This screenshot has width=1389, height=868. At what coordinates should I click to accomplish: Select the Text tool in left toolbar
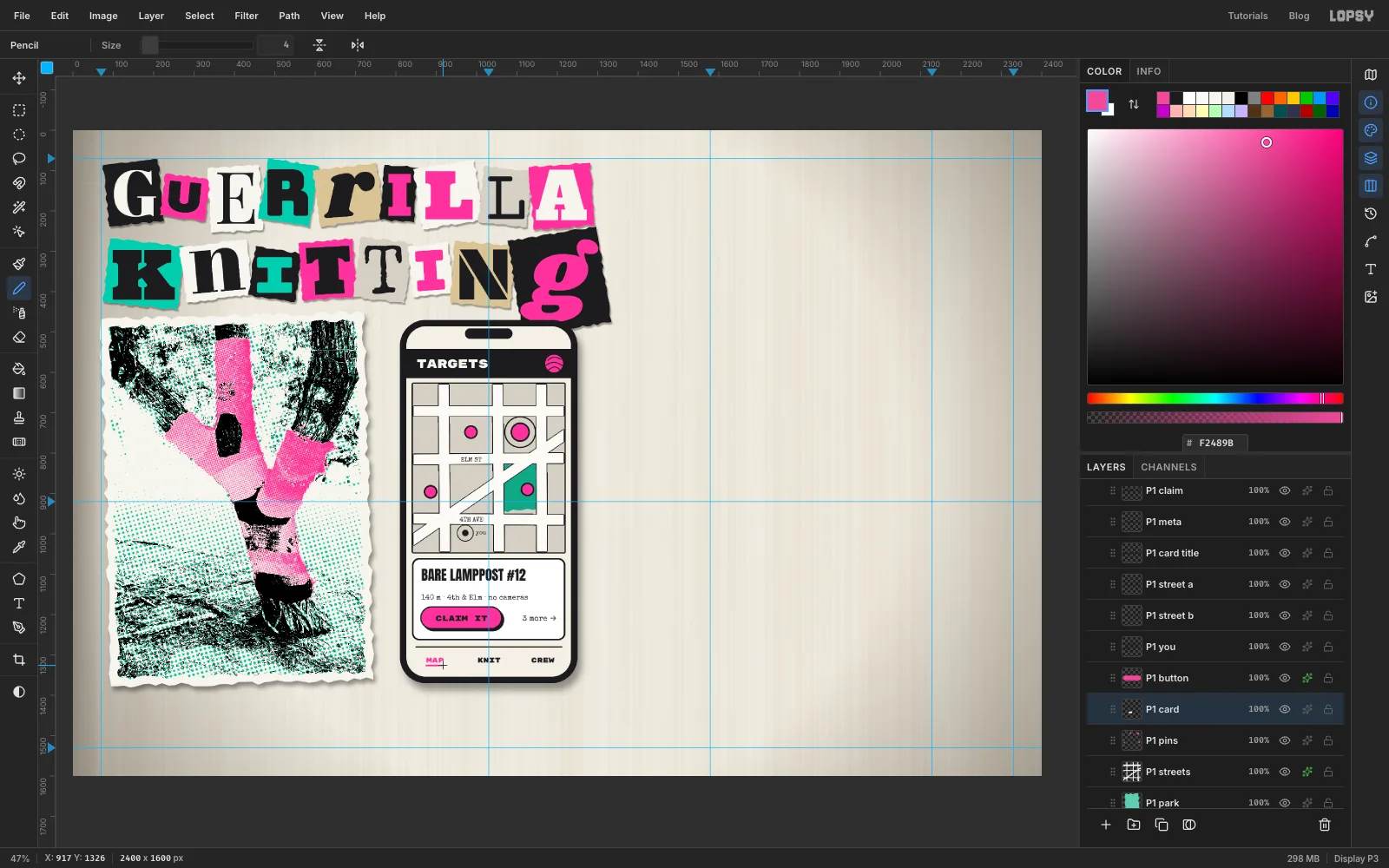[x=19, y=603]
